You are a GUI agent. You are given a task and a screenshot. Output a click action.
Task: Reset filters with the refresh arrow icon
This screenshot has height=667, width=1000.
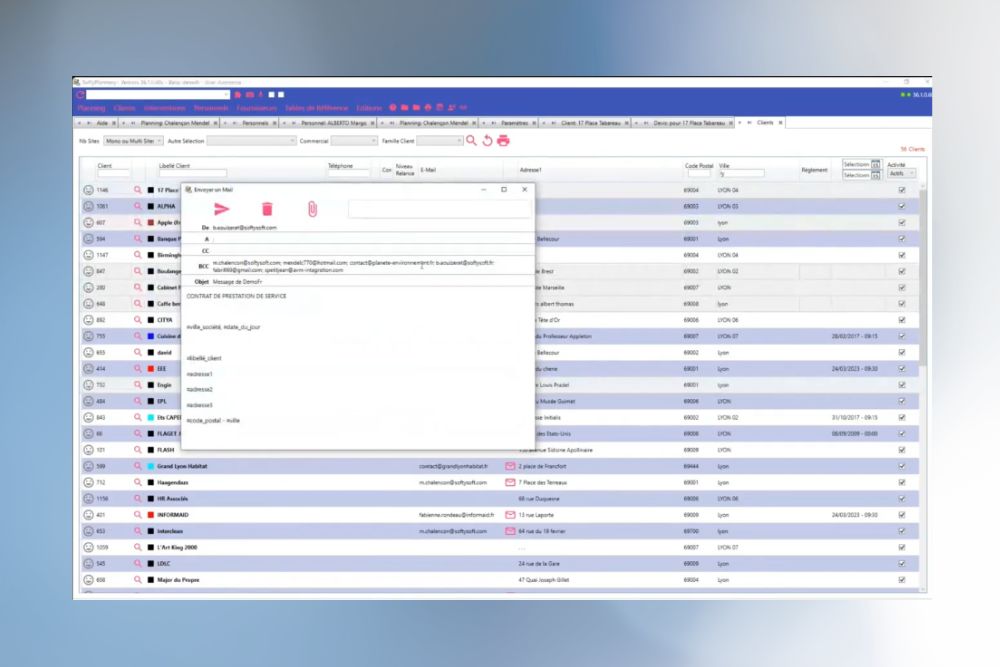point(487,141)
